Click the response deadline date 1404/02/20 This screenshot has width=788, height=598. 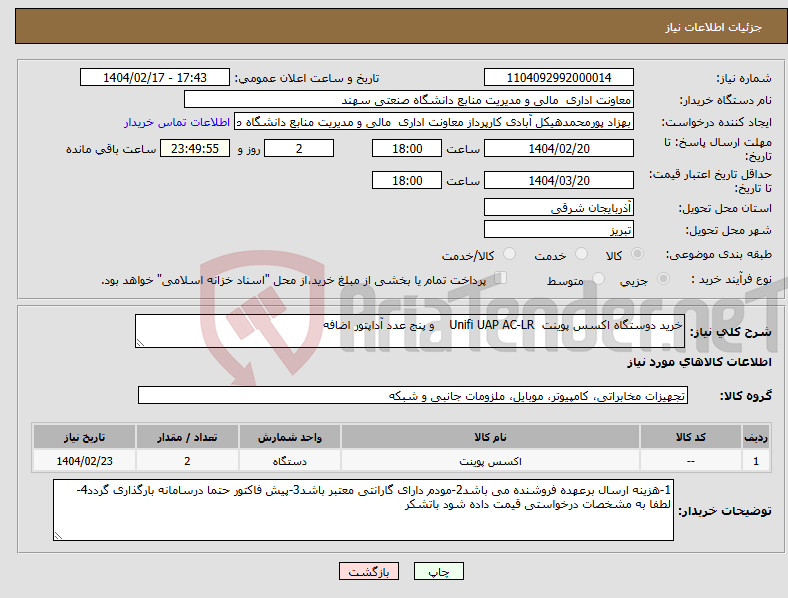pyautogui.click(x=558, y=148)
